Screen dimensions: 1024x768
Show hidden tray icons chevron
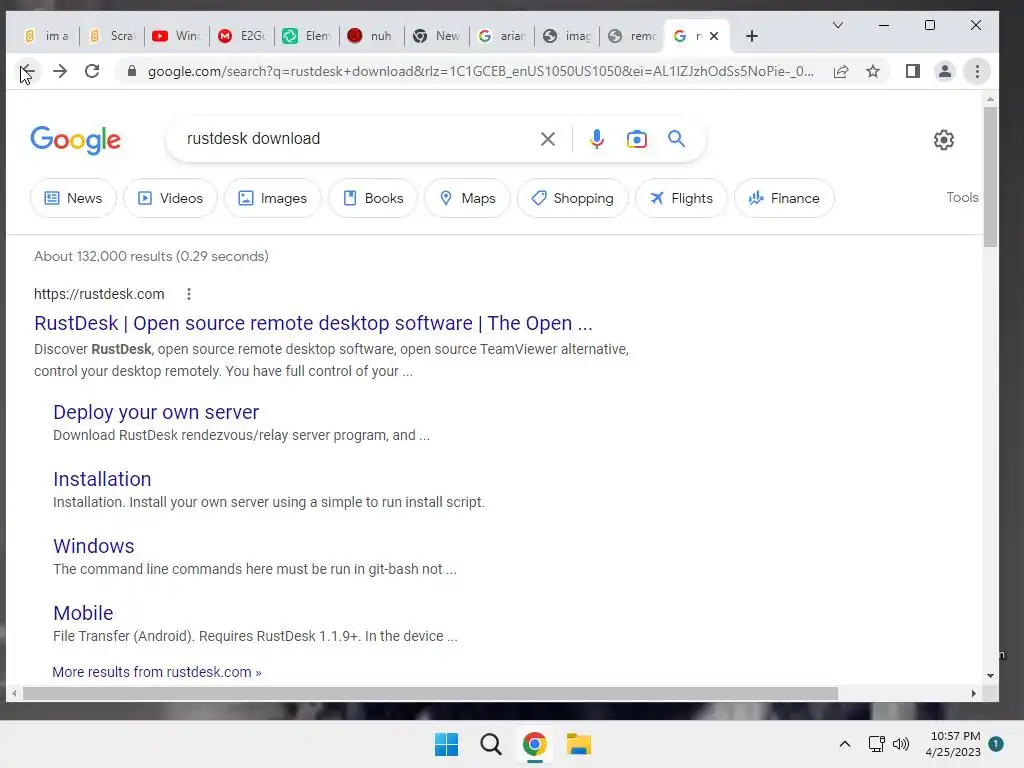844,744
